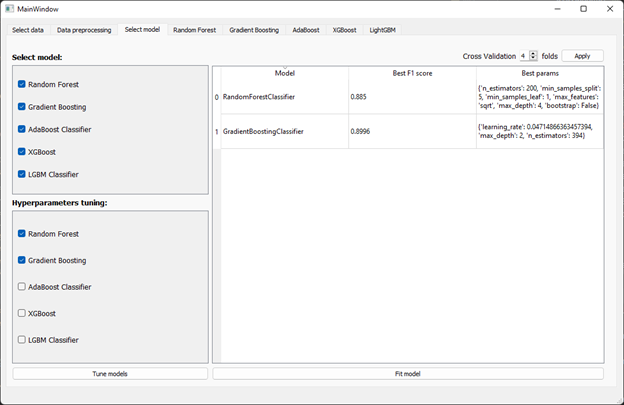Image resolution: width=624 pixels, height=405 pixels.
Task: Select row header 1 in results table
Action: pos(217,132)
